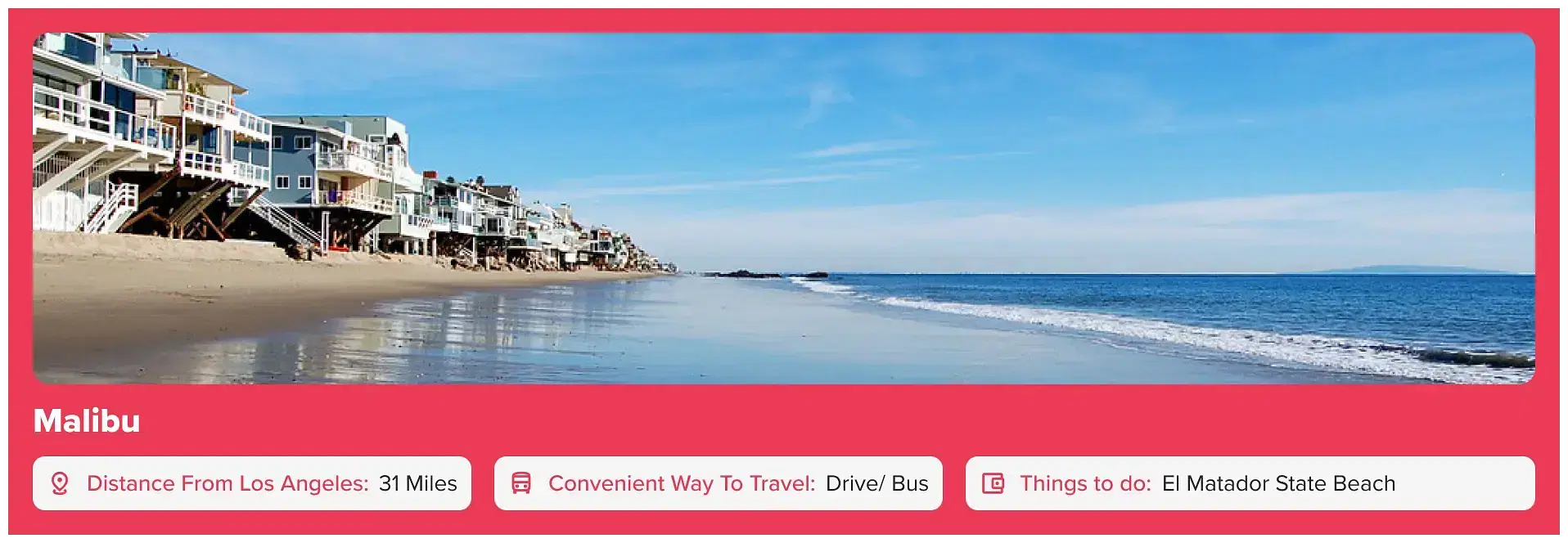The image size is (1568, 543).
Task: Click the Things to do label
Action: point(1085,483)
